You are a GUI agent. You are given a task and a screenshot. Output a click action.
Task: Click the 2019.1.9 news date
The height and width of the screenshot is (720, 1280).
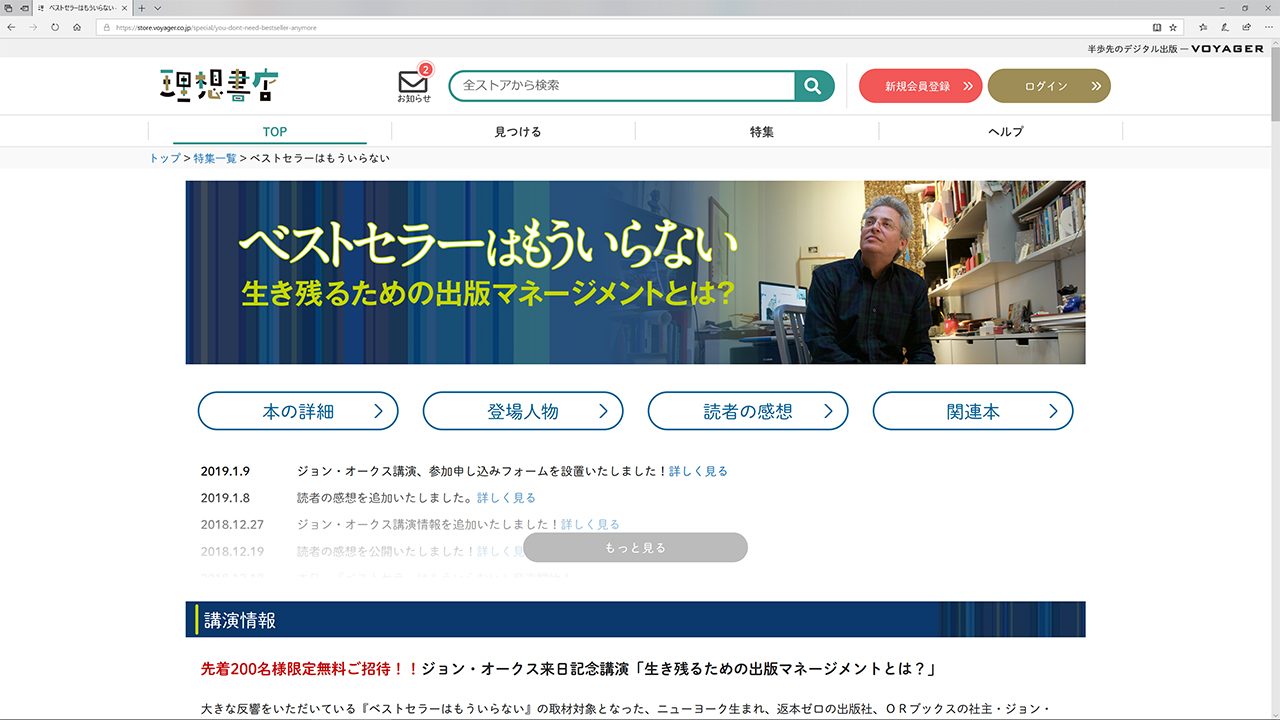[225, 471]
